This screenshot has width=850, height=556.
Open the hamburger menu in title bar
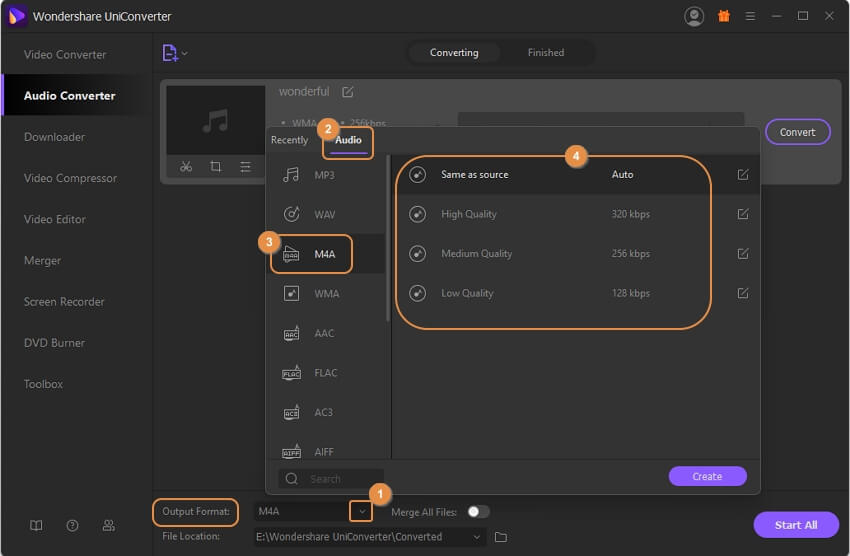(750, 16)
